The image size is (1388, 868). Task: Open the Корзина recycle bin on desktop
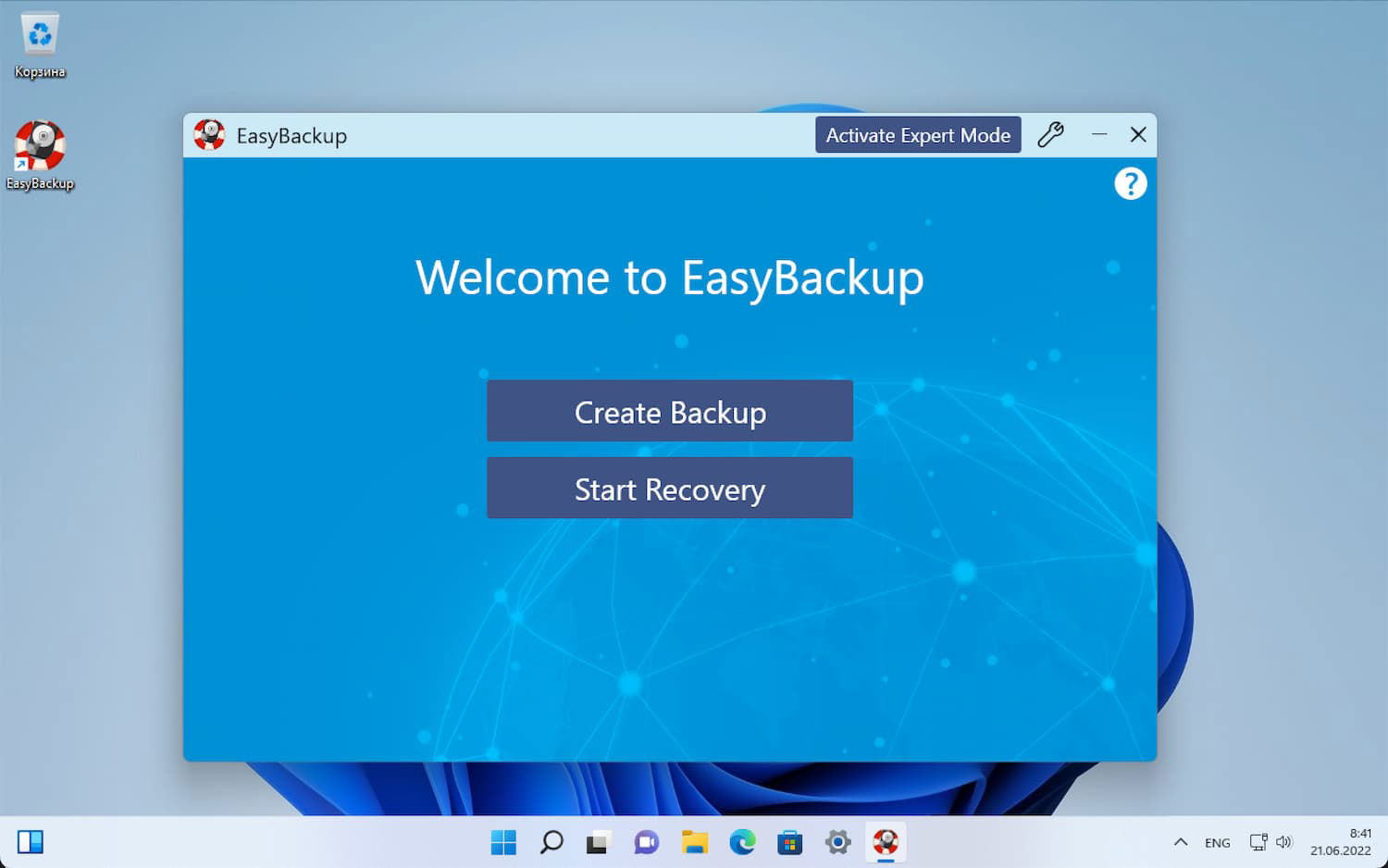(40, 46)
